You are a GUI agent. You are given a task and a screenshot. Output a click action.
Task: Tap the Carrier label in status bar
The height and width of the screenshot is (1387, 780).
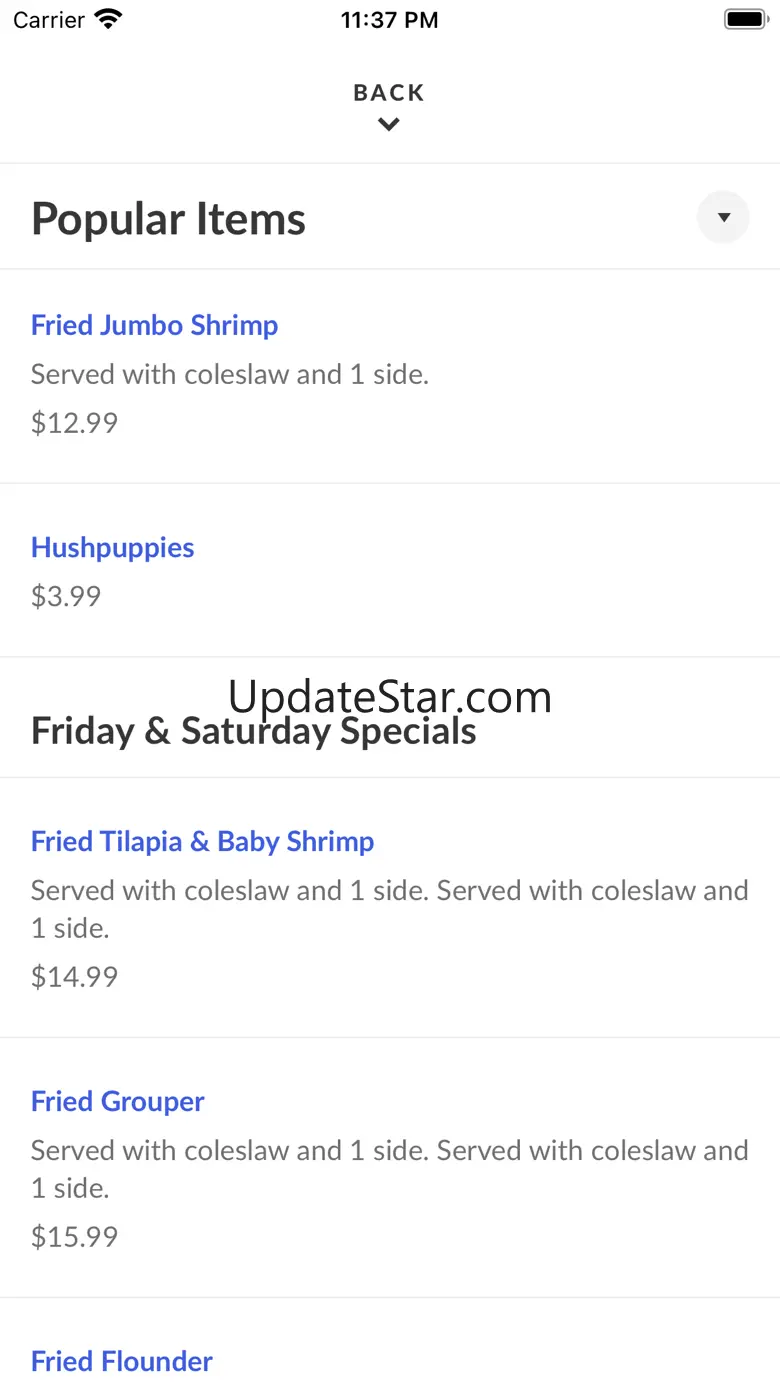[x=48, y=19]
